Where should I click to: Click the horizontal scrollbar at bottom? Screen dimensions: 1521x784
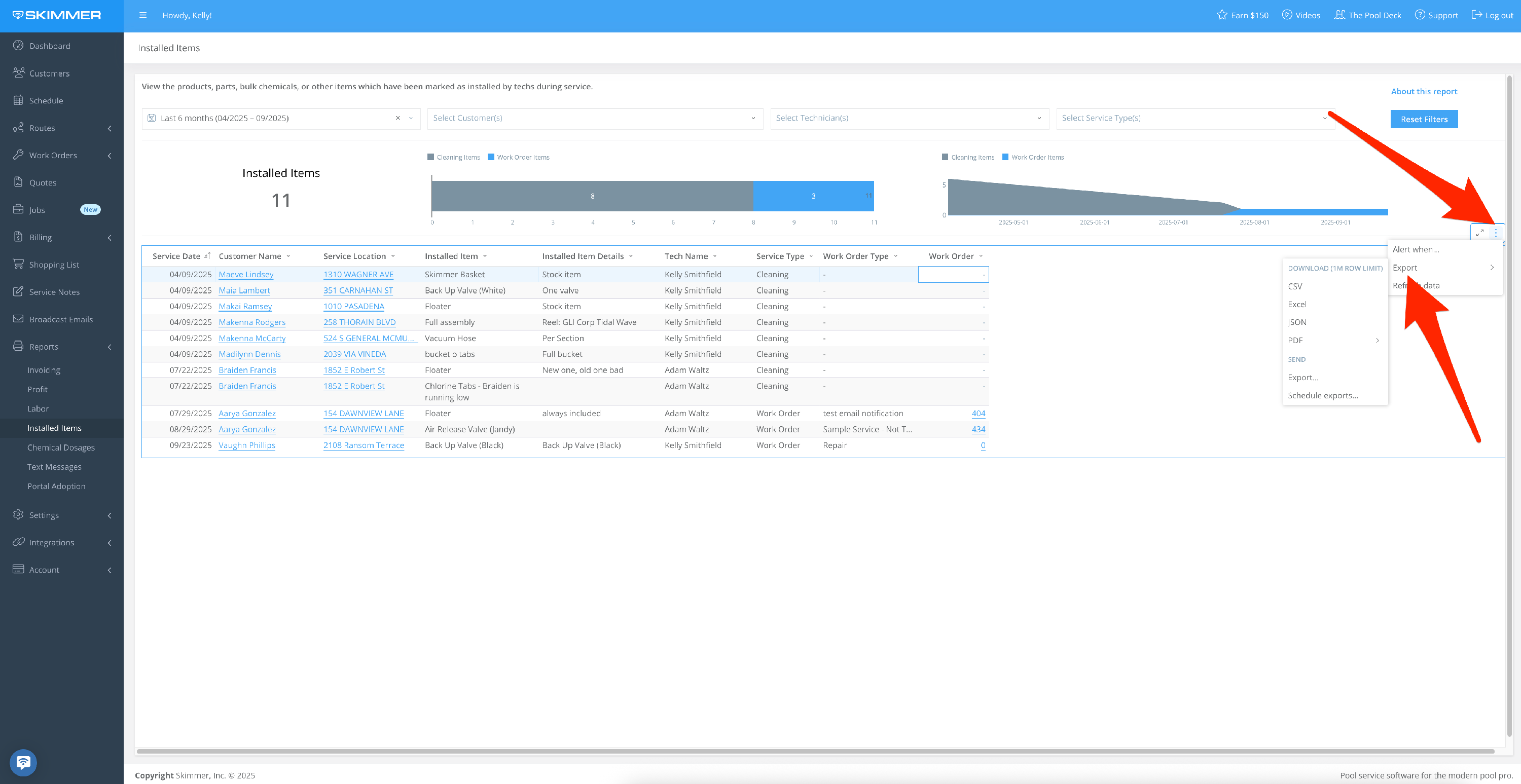pos(815,752)
